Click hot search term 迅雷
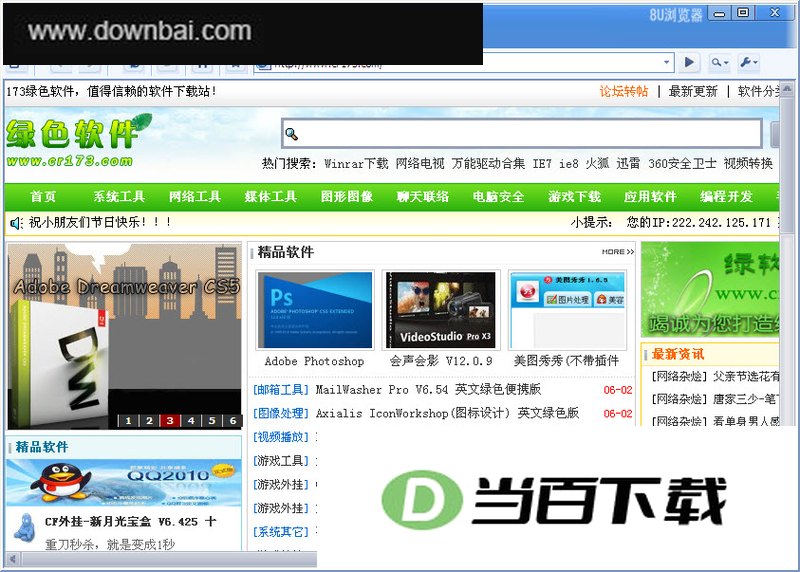800x572 pixels. 628,164
